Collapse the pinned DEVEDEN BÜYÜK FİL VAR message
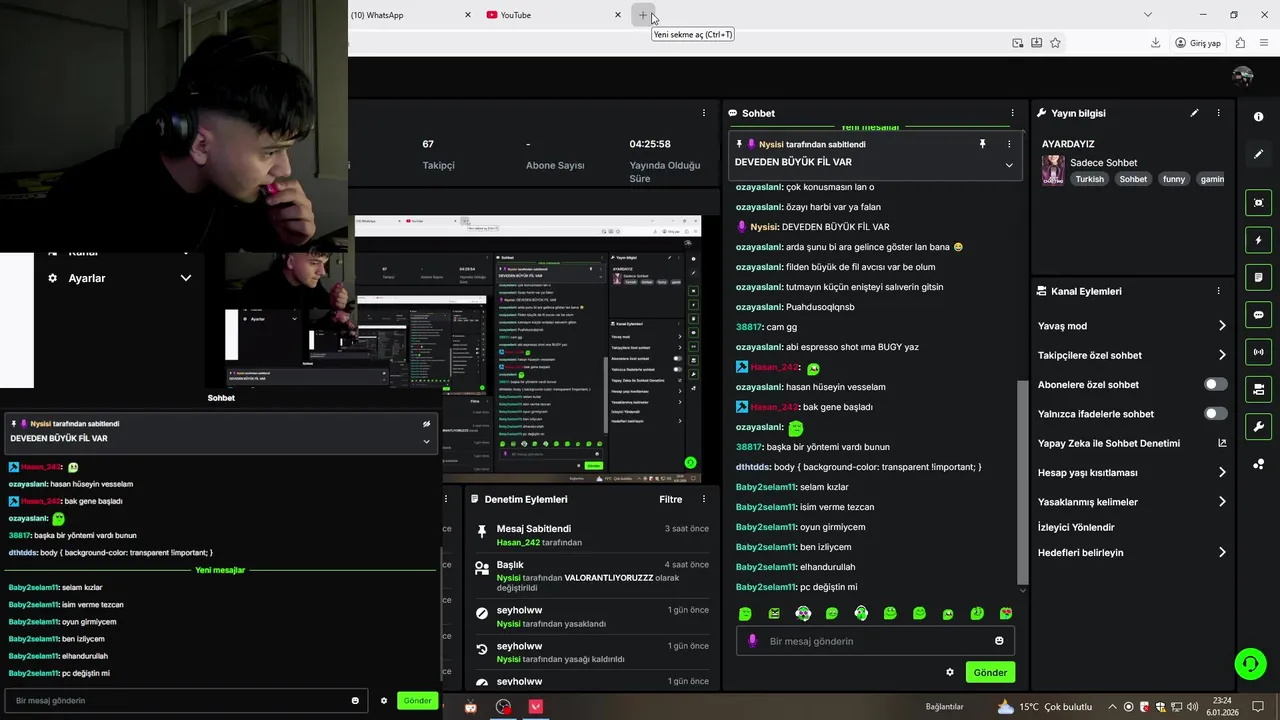 click(1009, 165)
